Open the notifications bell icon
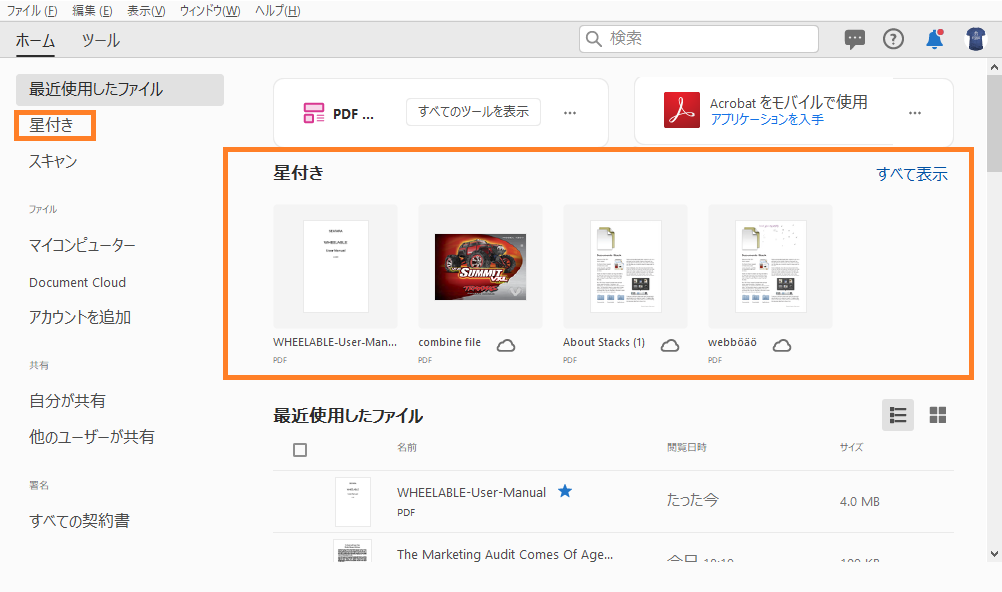Screen dimensions: 1002x592 [x=934, y=40]
